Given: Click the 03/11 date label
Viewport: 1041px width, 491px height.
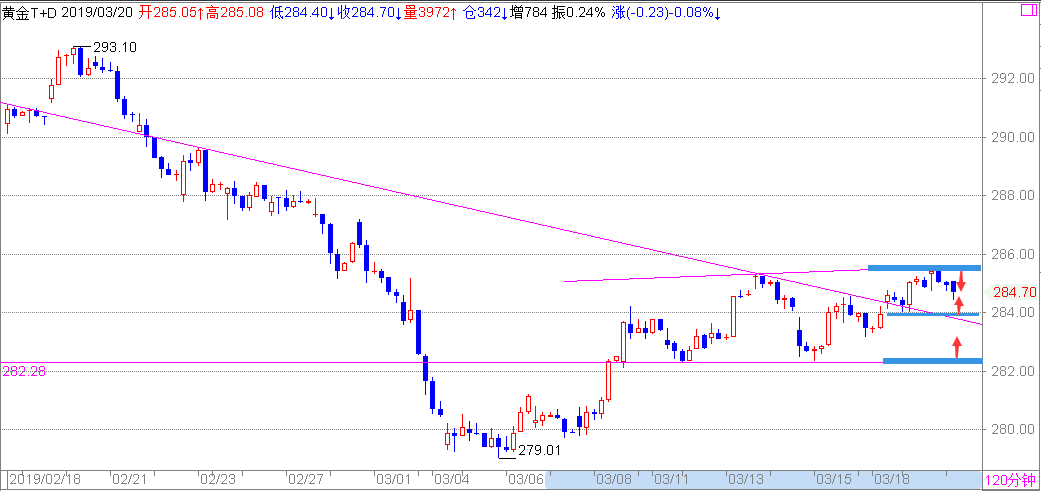Looking at the screenshot, I should [670, 479].
